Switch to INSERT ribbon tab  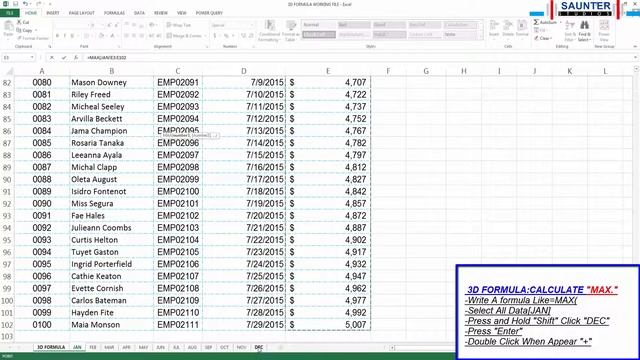point(53,13)
